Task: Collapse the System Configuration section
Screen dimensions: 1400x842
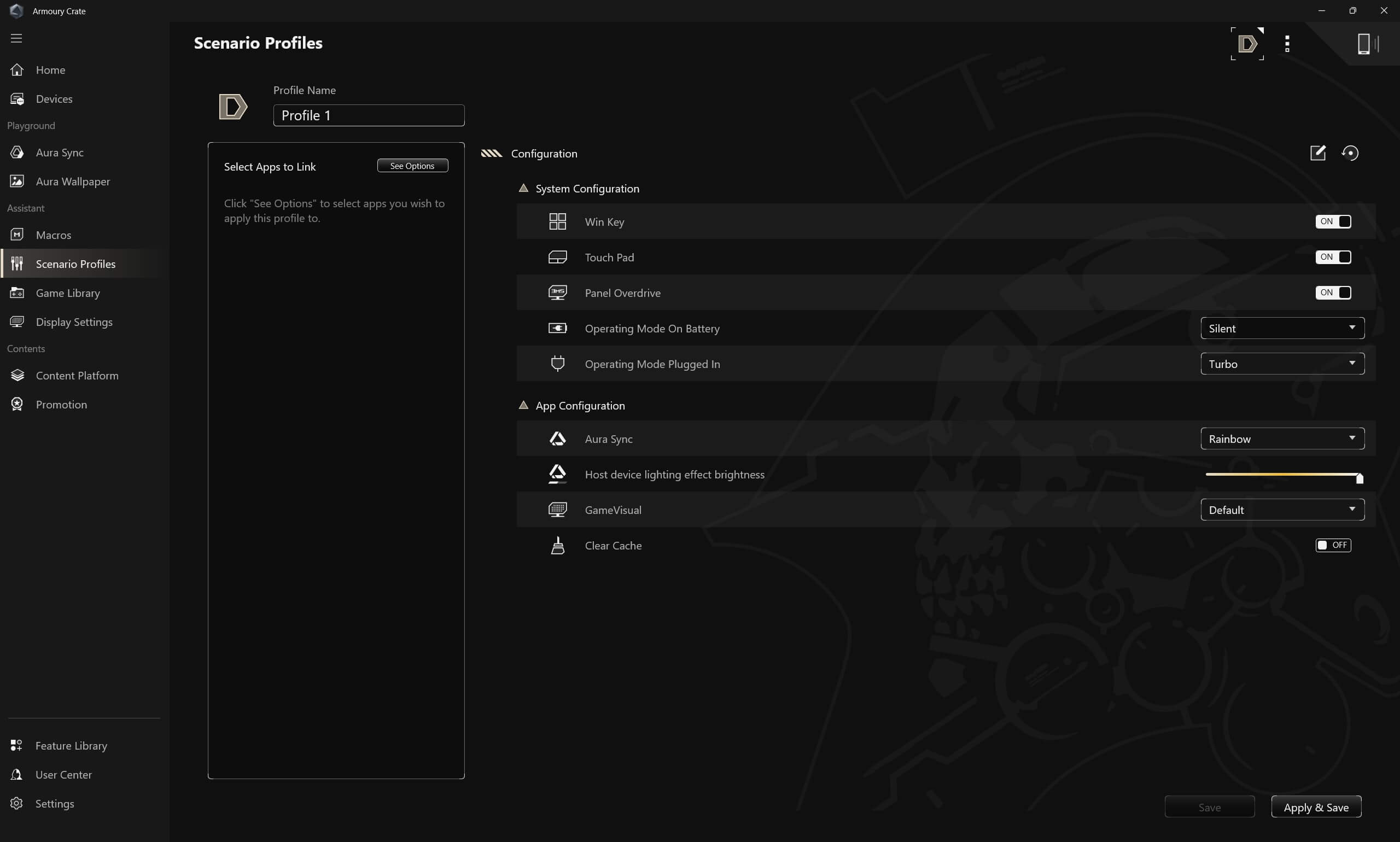Action: click(523, 189)
